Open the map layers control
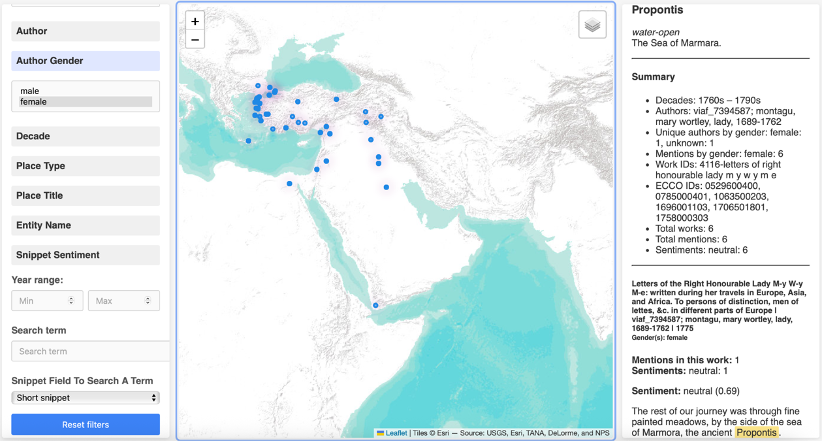 click(592, 26)
